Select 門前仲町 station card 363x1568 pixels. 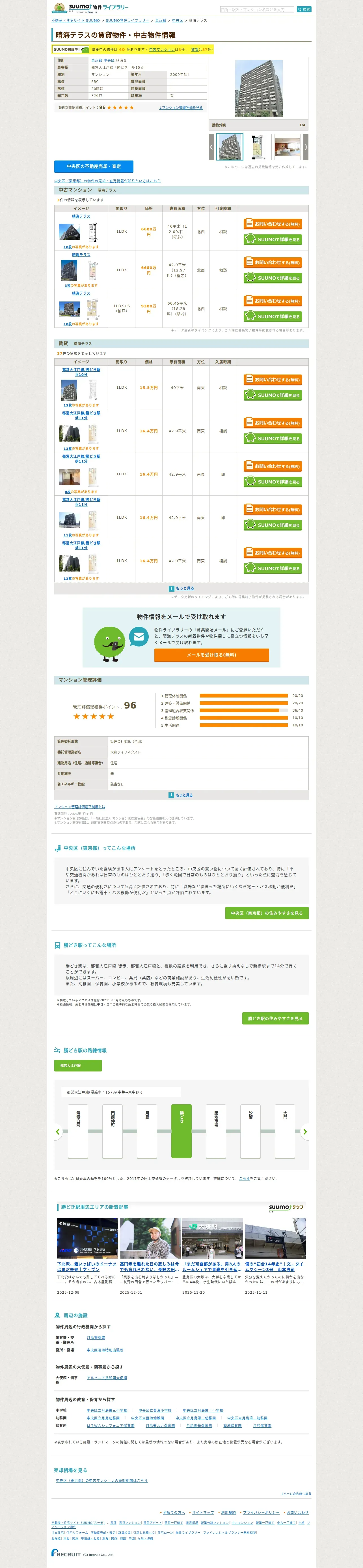[x=113, y=1131]
